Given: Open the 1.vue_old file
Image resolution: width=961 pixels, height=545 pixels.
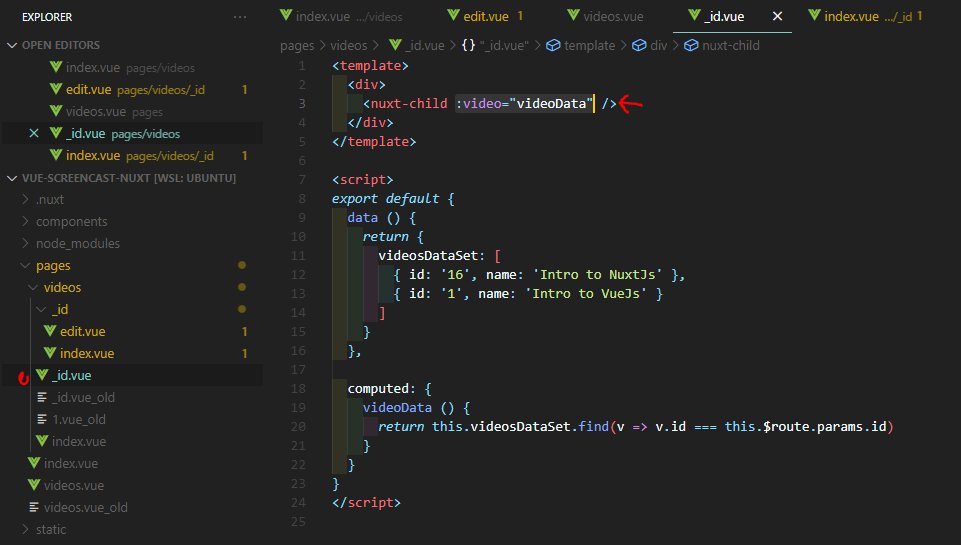Looking at the screenshot, I should (x=132, y=420).
